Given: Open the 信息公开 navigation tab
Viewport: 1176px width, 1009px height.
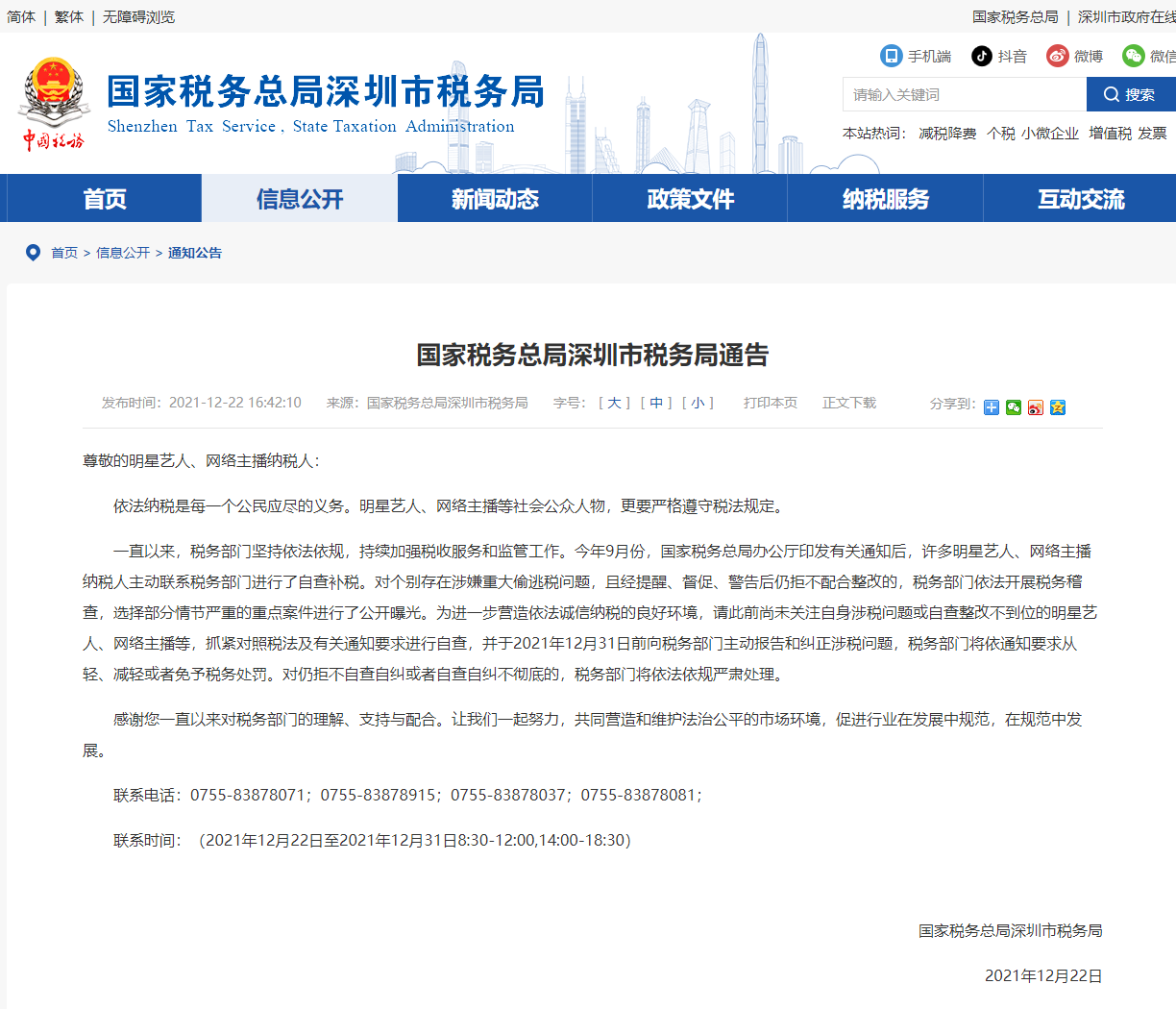Looking at the screenshot, I should (x=300, y=199).
